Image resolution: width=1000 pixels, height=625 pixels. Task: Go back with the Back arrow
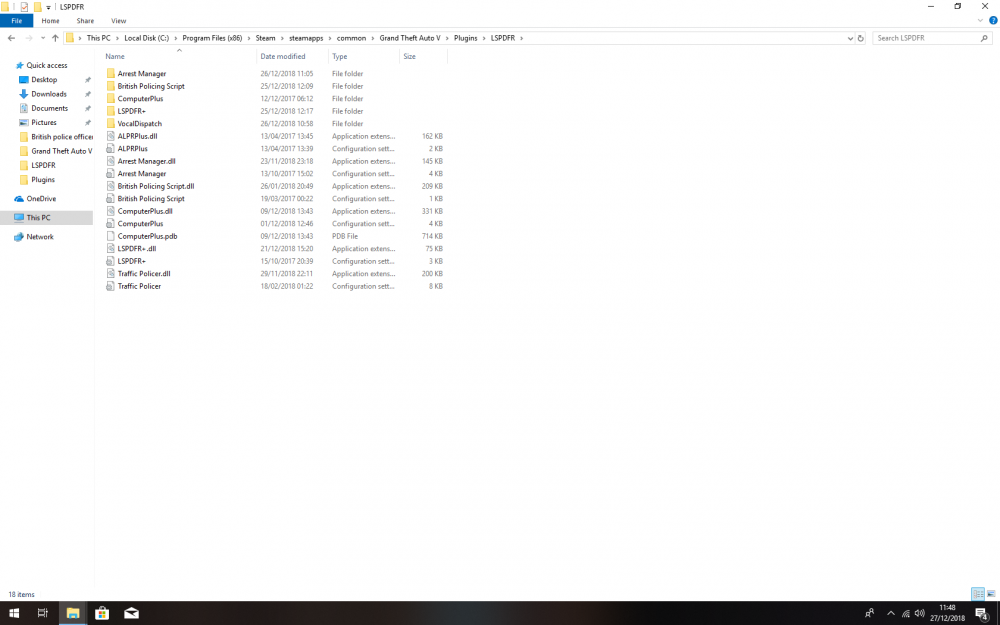click(11, 38)
